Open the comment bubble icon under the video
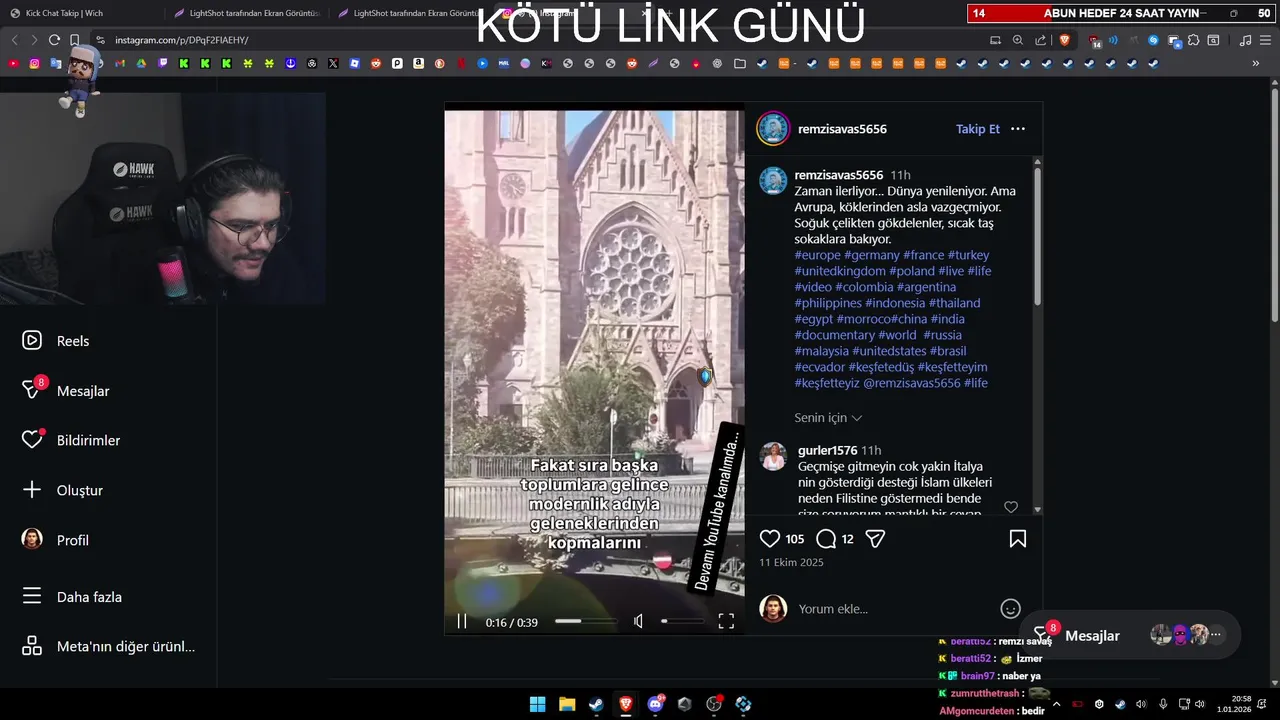This screenshot has height=720, width=1280. (826, 539)
